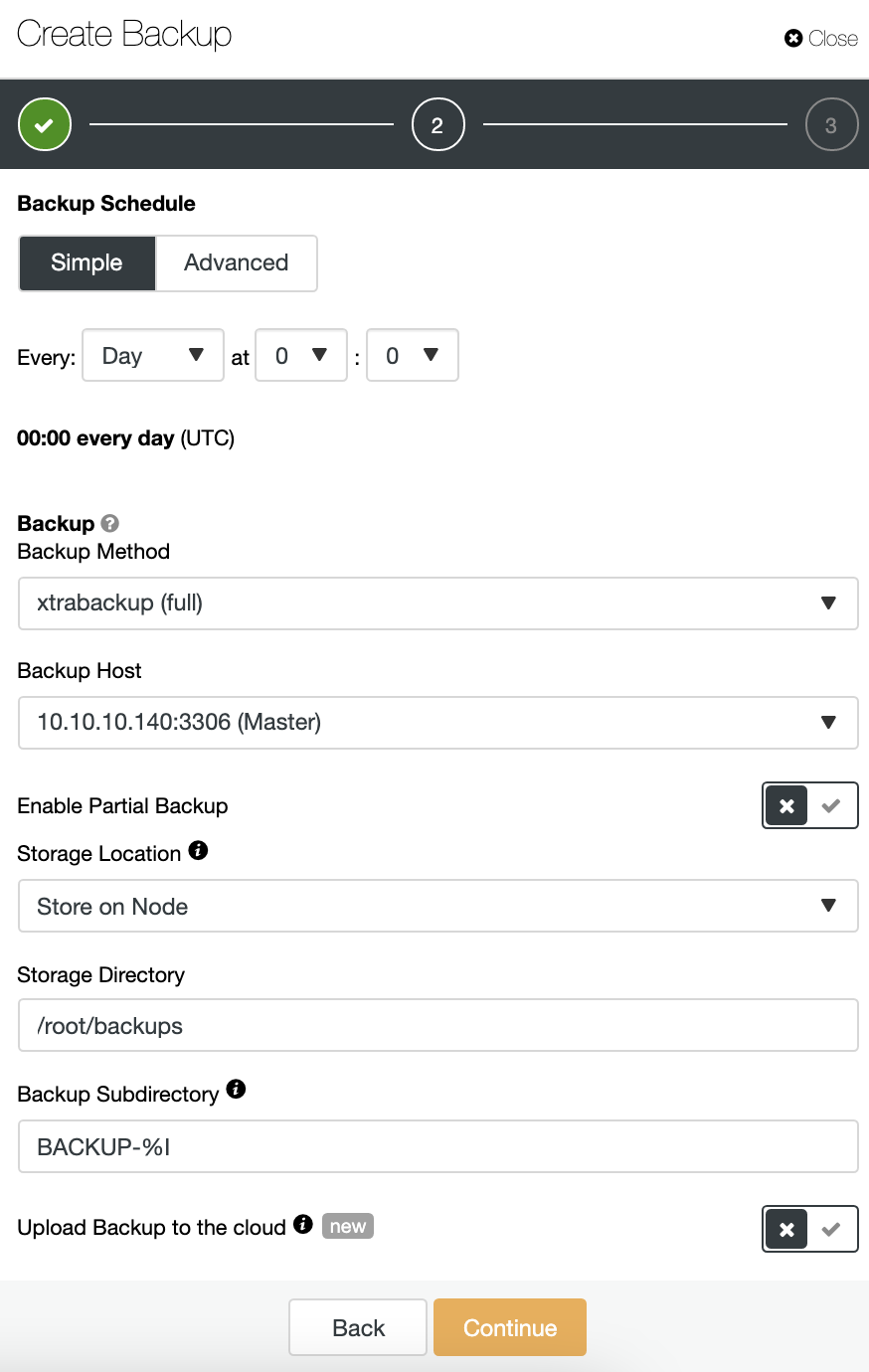Close the Create Backup dialog
The height and width of the screenshot is (1372, 869).
(820, 38)
